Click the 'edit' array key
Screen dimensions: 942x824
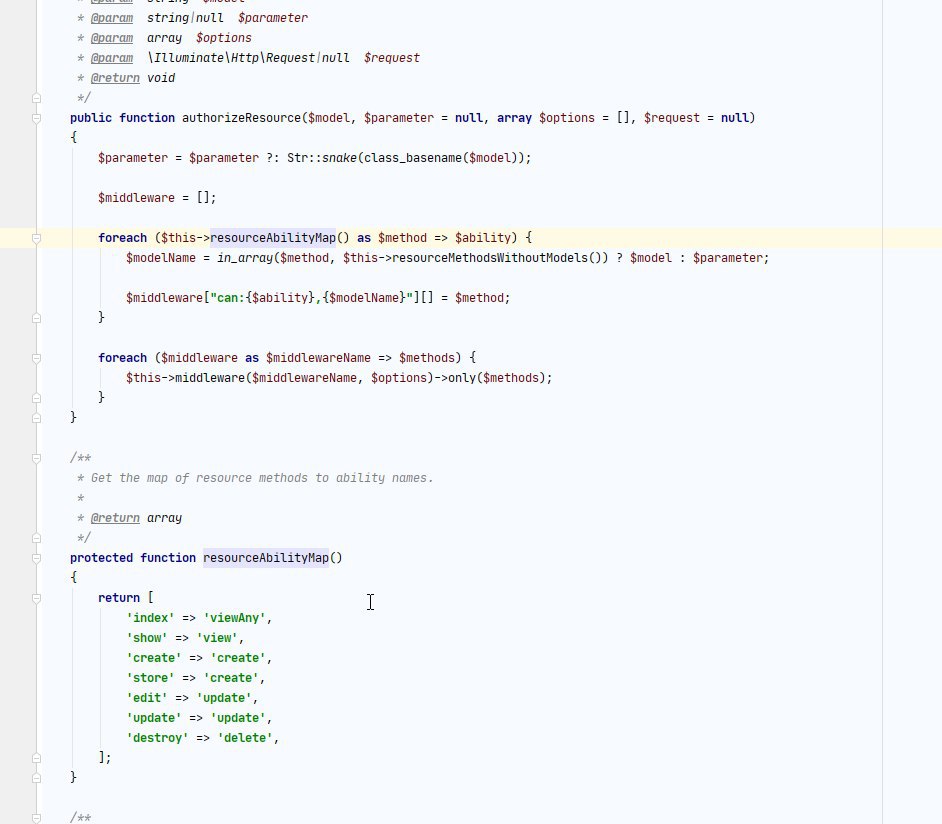click(147, 698)
